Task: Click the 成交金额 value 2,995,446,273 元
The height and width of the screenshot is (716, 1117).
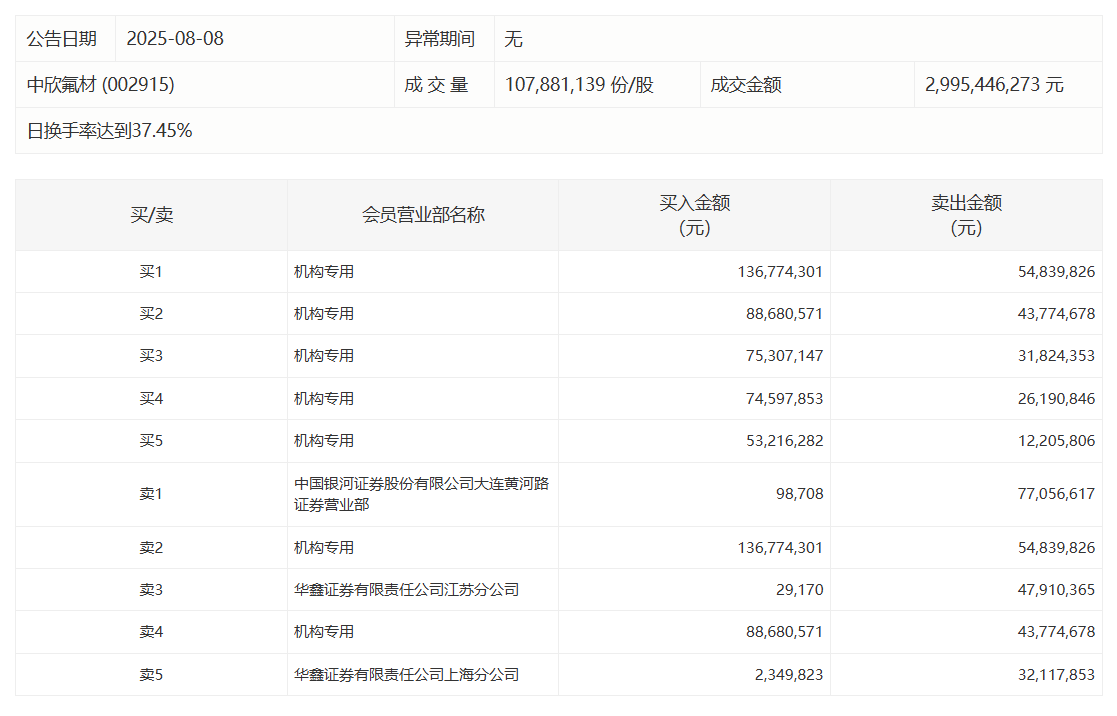Action: point(994,85)
